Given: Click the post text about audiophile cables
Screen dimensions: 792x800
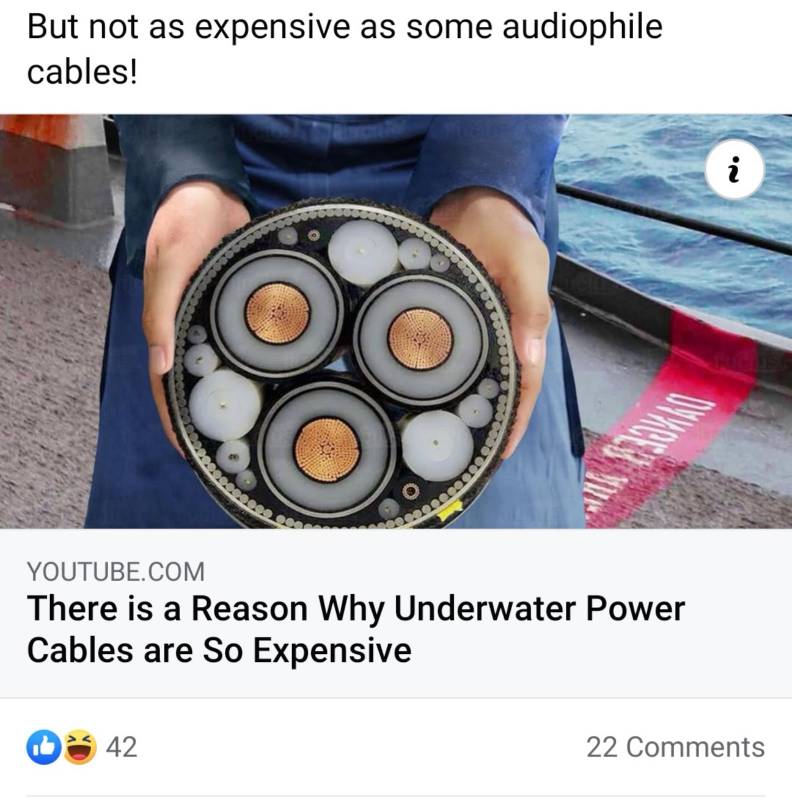Looking at the screenshot, I should click(x=344, y=48).
